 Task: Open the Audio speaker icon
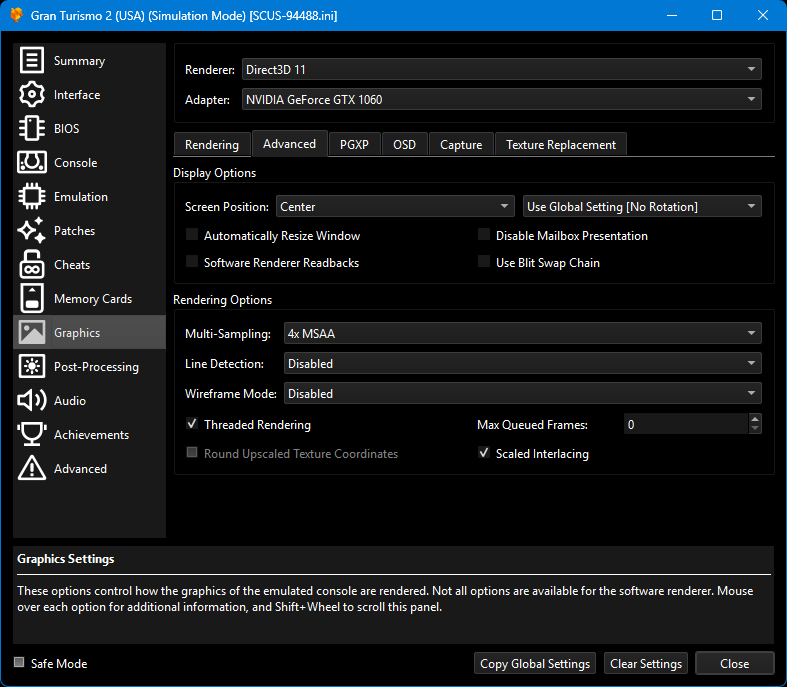[32, 401]
